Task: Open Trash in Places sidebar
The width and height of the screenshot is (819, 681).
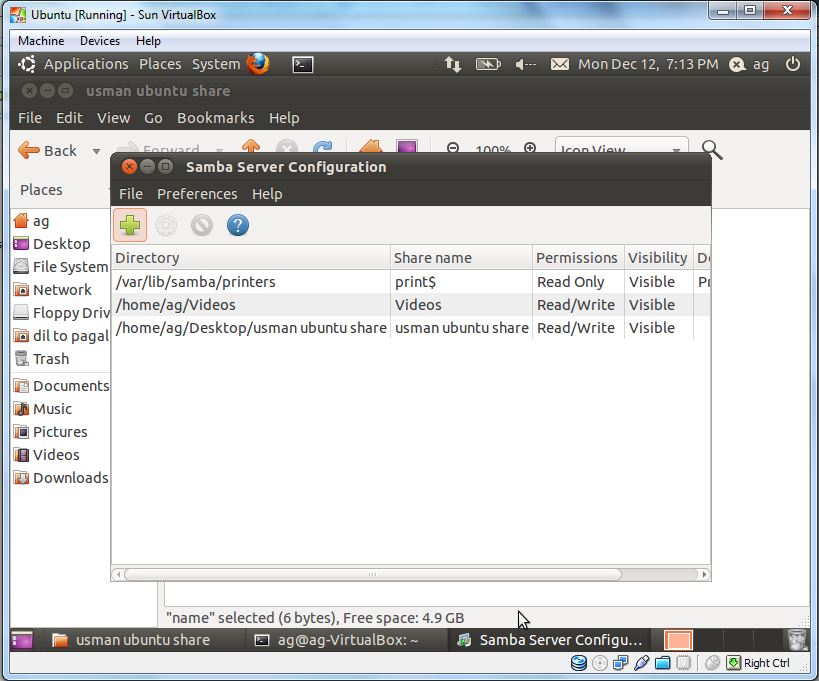Action: pyautogui.click(x=41, y=359)
